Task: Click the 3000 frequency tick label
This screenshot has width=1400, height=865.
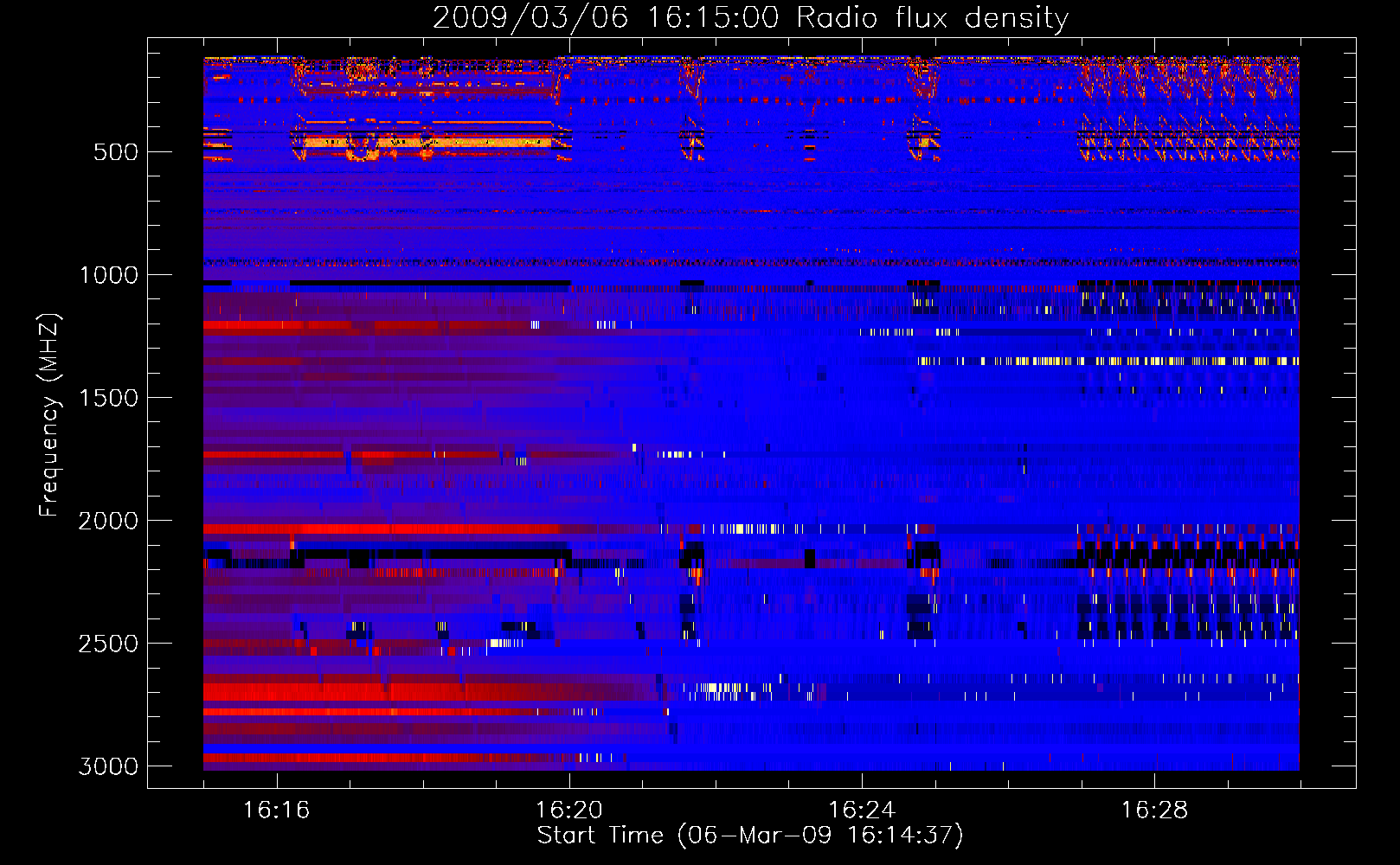Action: (x=108, y=766)
